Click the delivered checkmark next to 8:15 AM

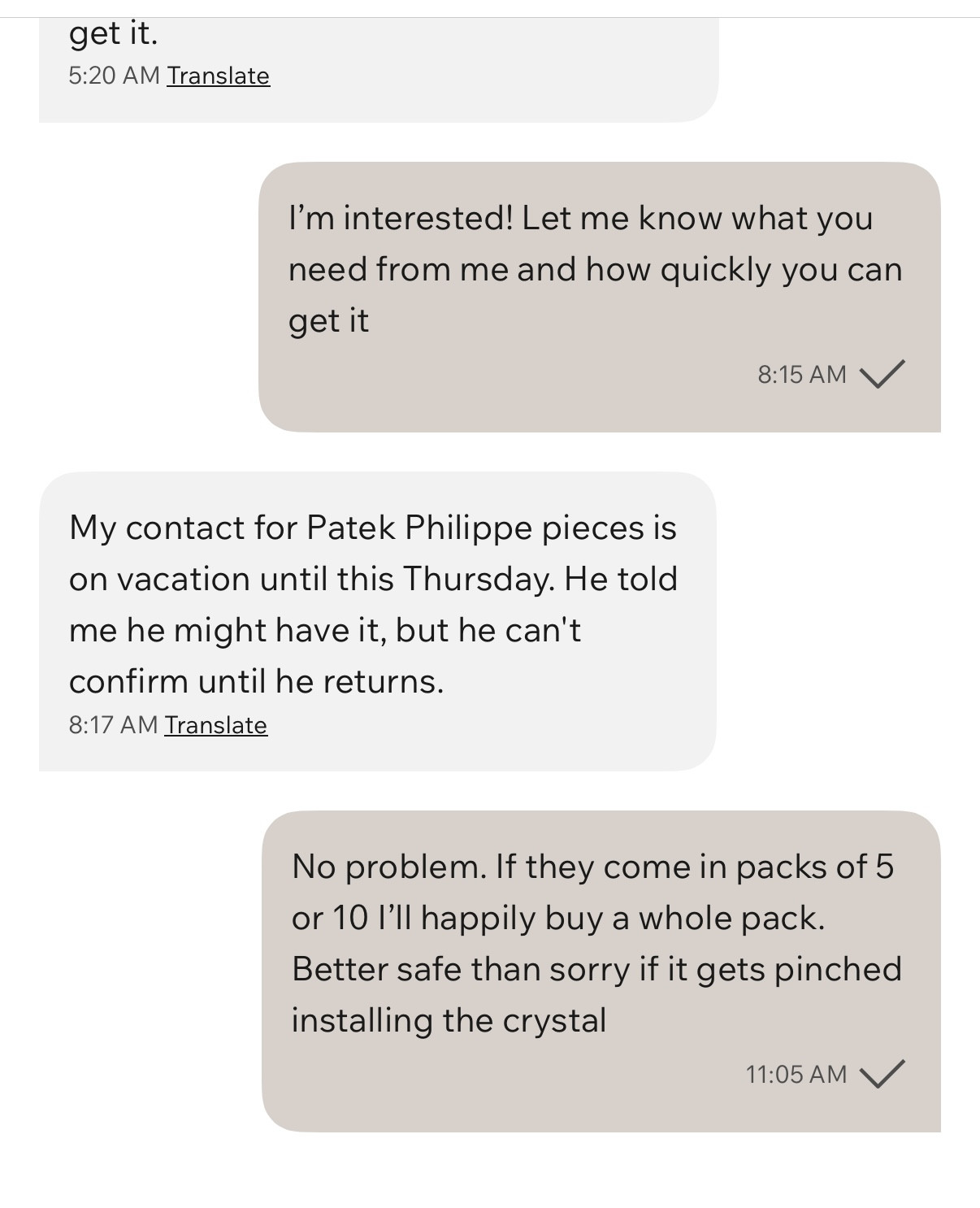[882, 374]
